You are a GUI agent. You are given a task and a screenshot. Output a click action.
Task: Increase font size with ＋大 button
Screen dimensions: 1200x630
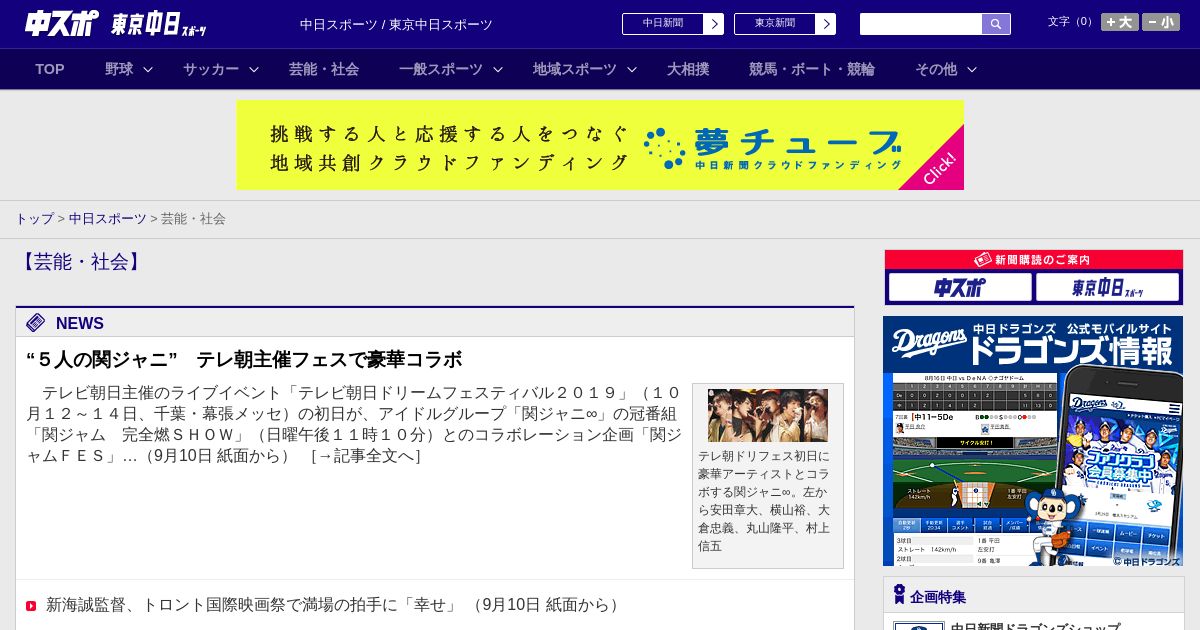pyautogui.click(x=1120, y=22)
